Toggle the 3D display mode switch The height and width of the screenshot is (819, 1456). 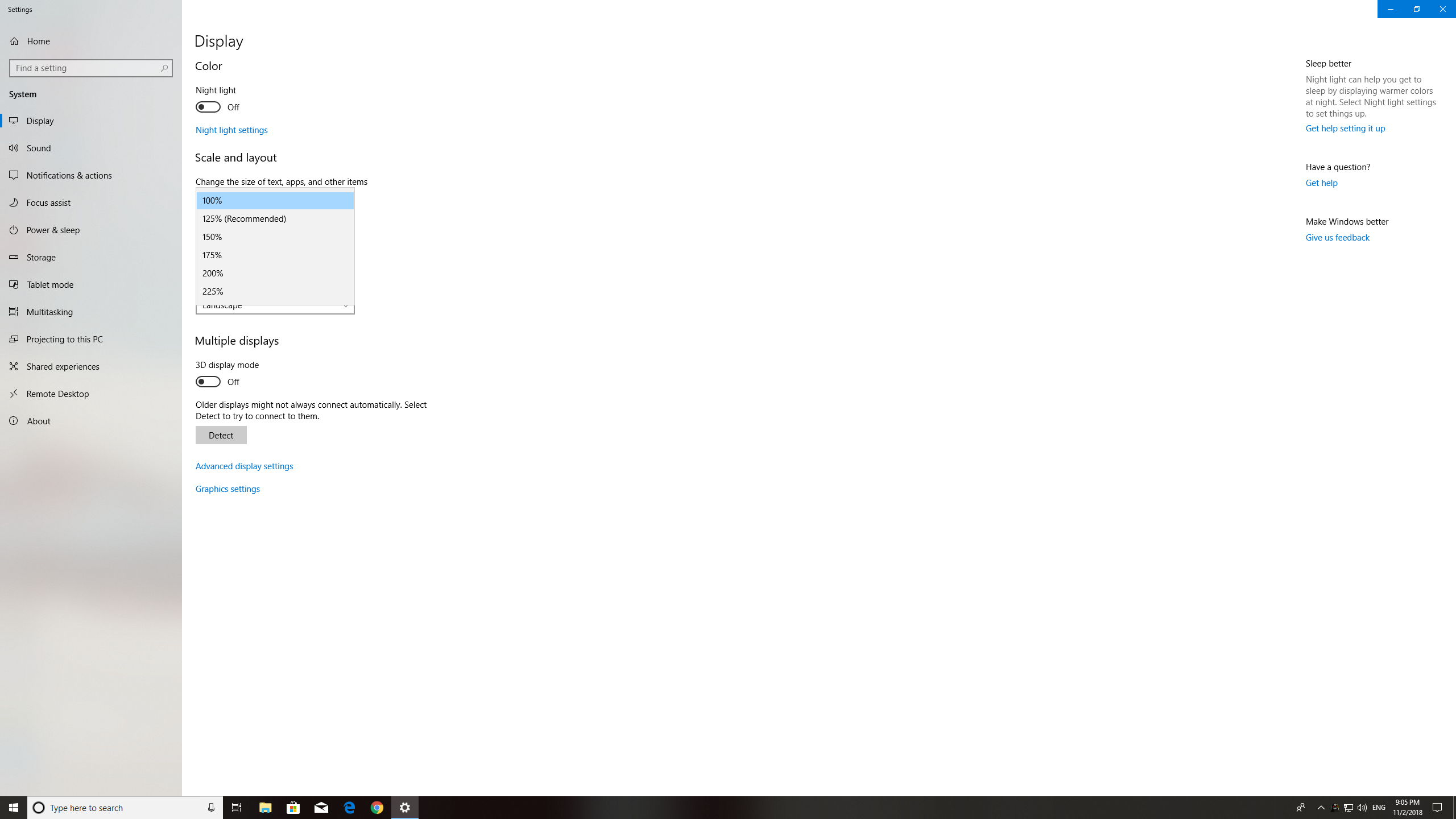click(208, 382)
